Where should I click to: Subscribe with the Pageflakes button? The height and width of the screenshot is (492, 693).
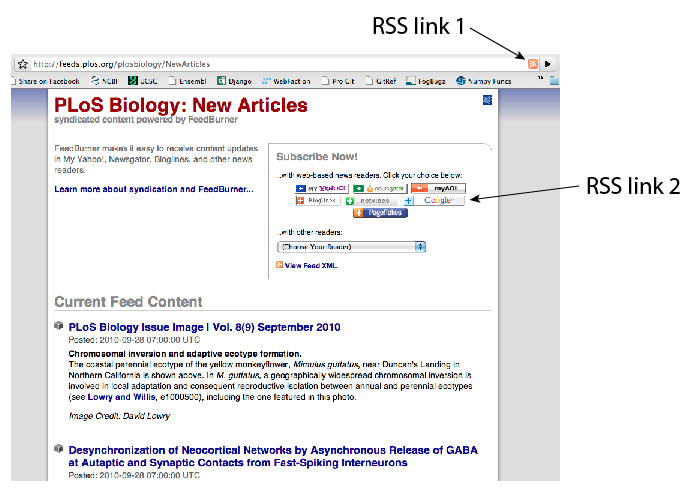tap(380, 213)
